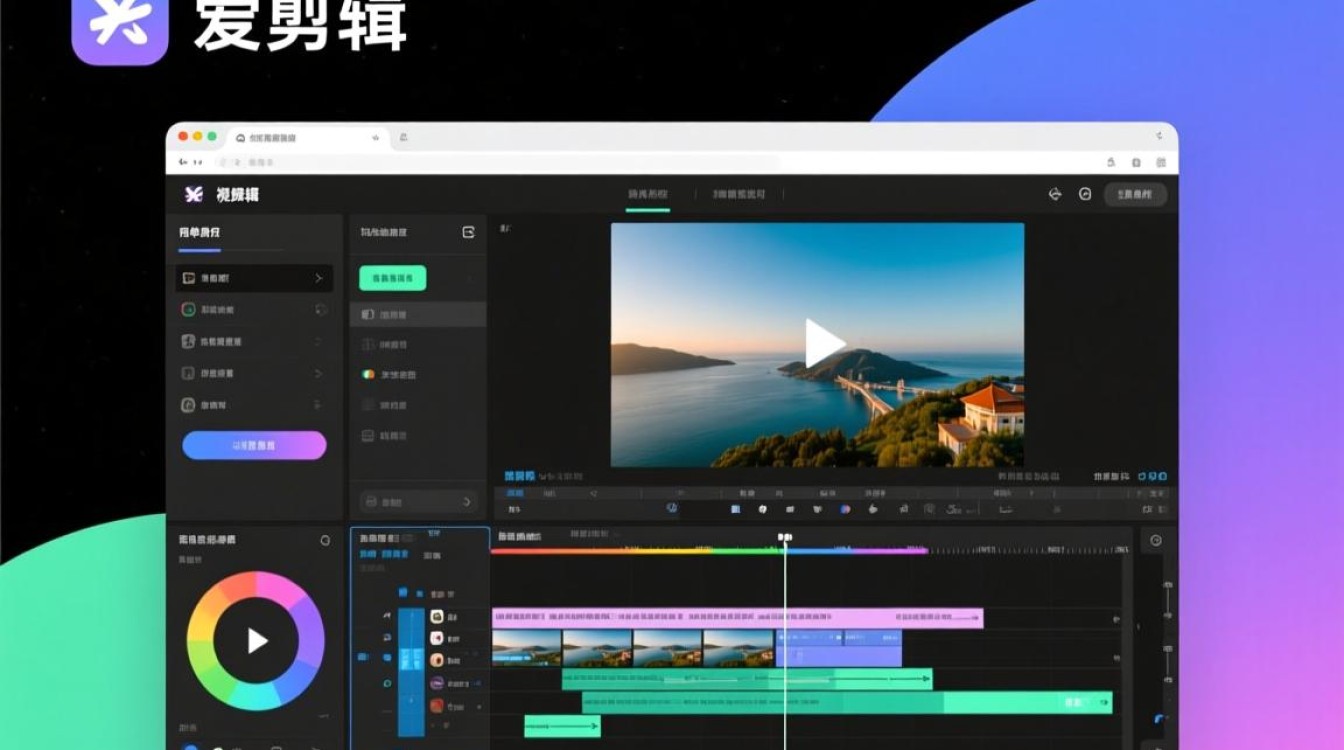This screenshot has width=1344, height=750.
Task: Click the dark pill button in the app header
Action: pos(1135,194)
